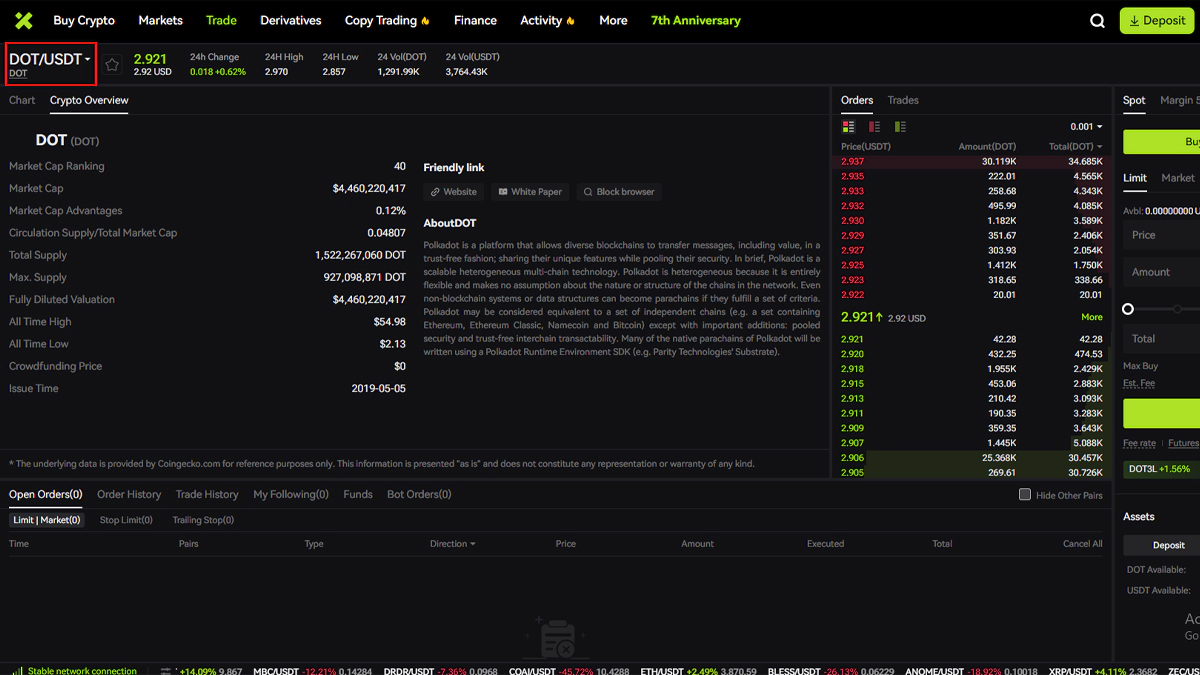Expand the 0.001 price precision dropdown

click(x=1086, y=127)
